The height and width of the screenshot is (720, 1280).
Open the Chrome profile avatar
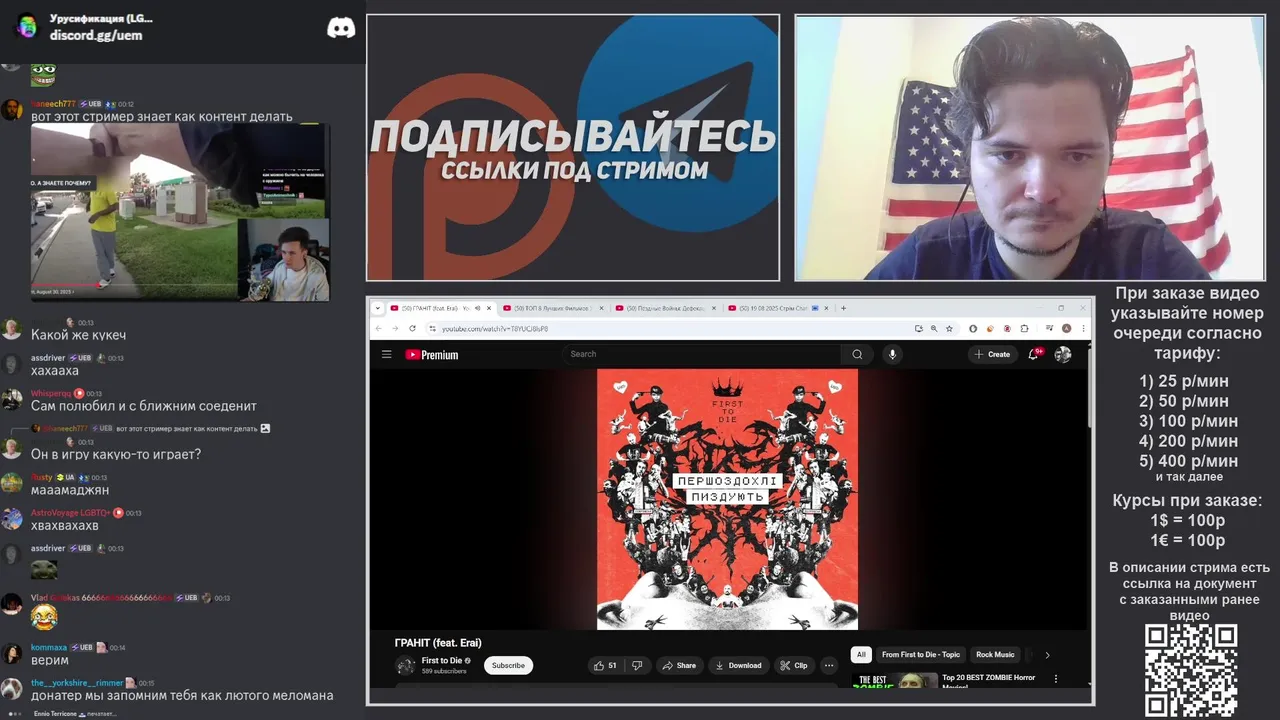point(1067,328)
